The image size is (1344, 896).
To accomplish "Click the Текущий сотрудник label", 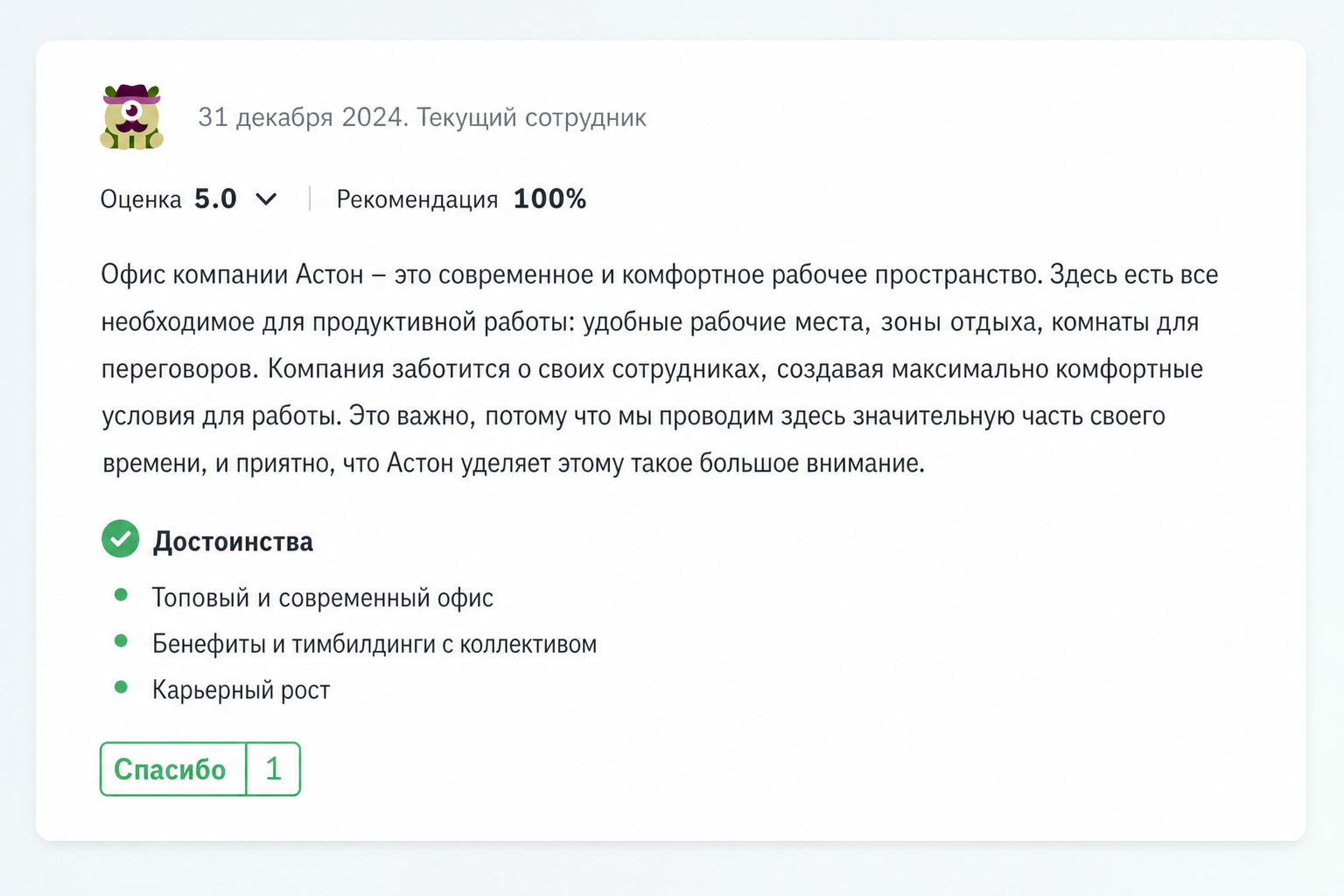I will (531, 117).
